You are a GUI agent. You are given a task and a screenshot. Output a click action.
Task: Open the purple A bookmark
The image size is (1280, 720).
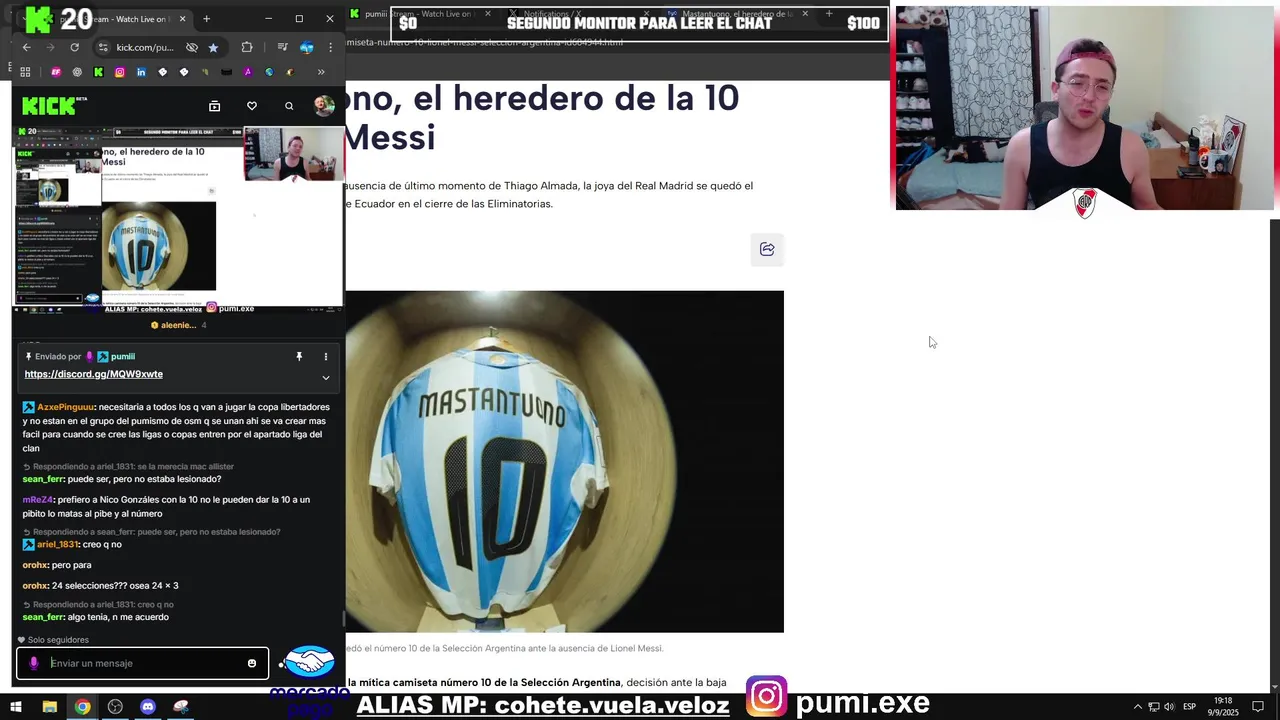point(248,72)
